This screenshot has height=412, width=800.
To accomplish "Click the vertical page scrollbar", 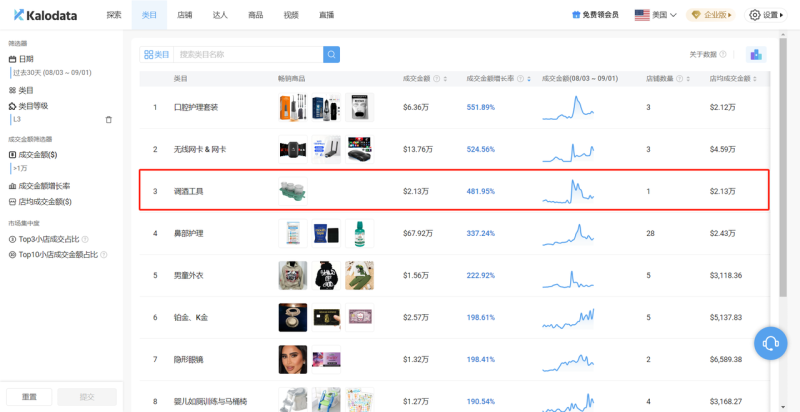I will tap(783, 168).
